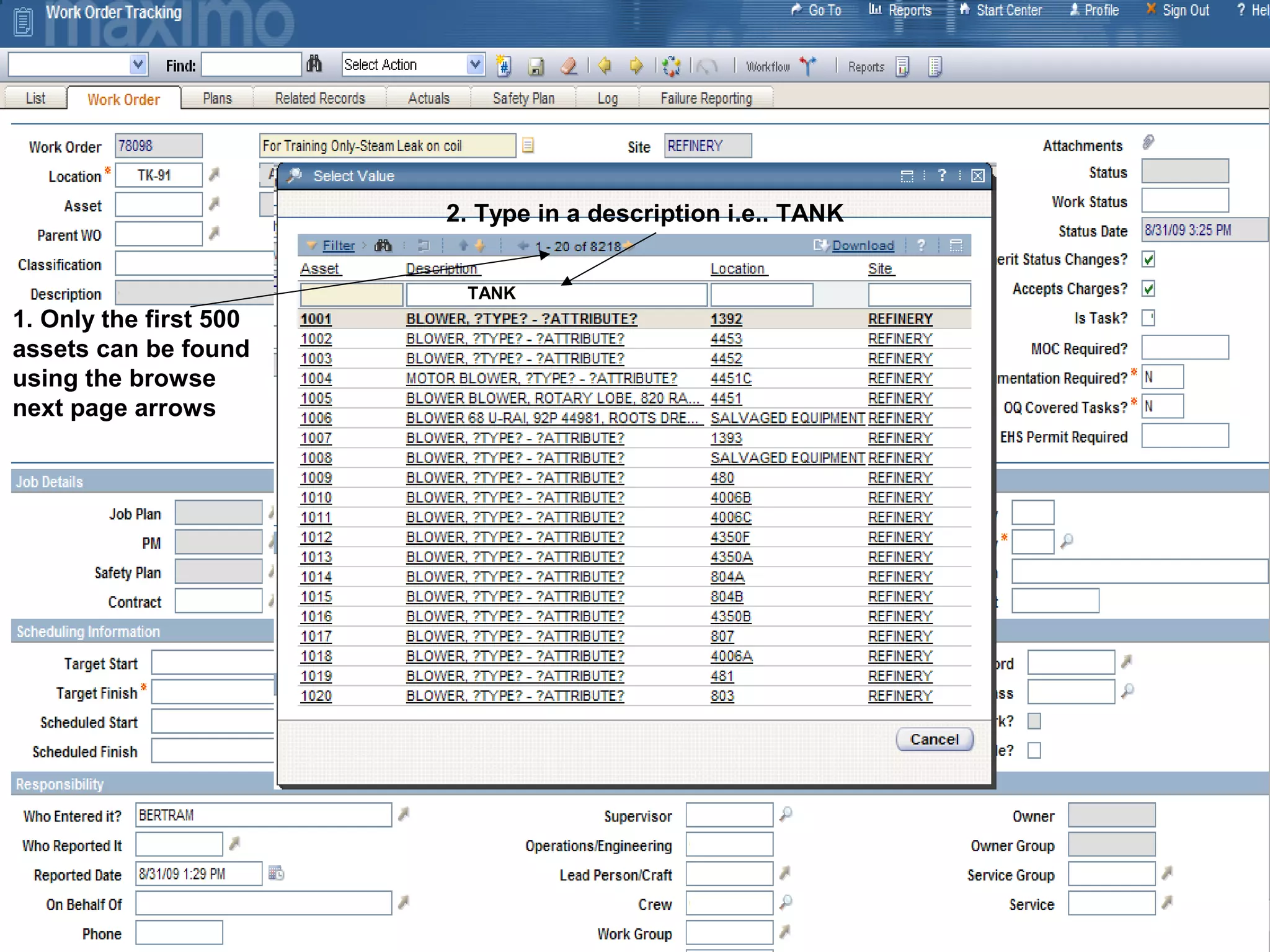The image size is (1270, 952).
Task: Uncheck the Accepts Charges checkbox
Action: pos(1148,289)
